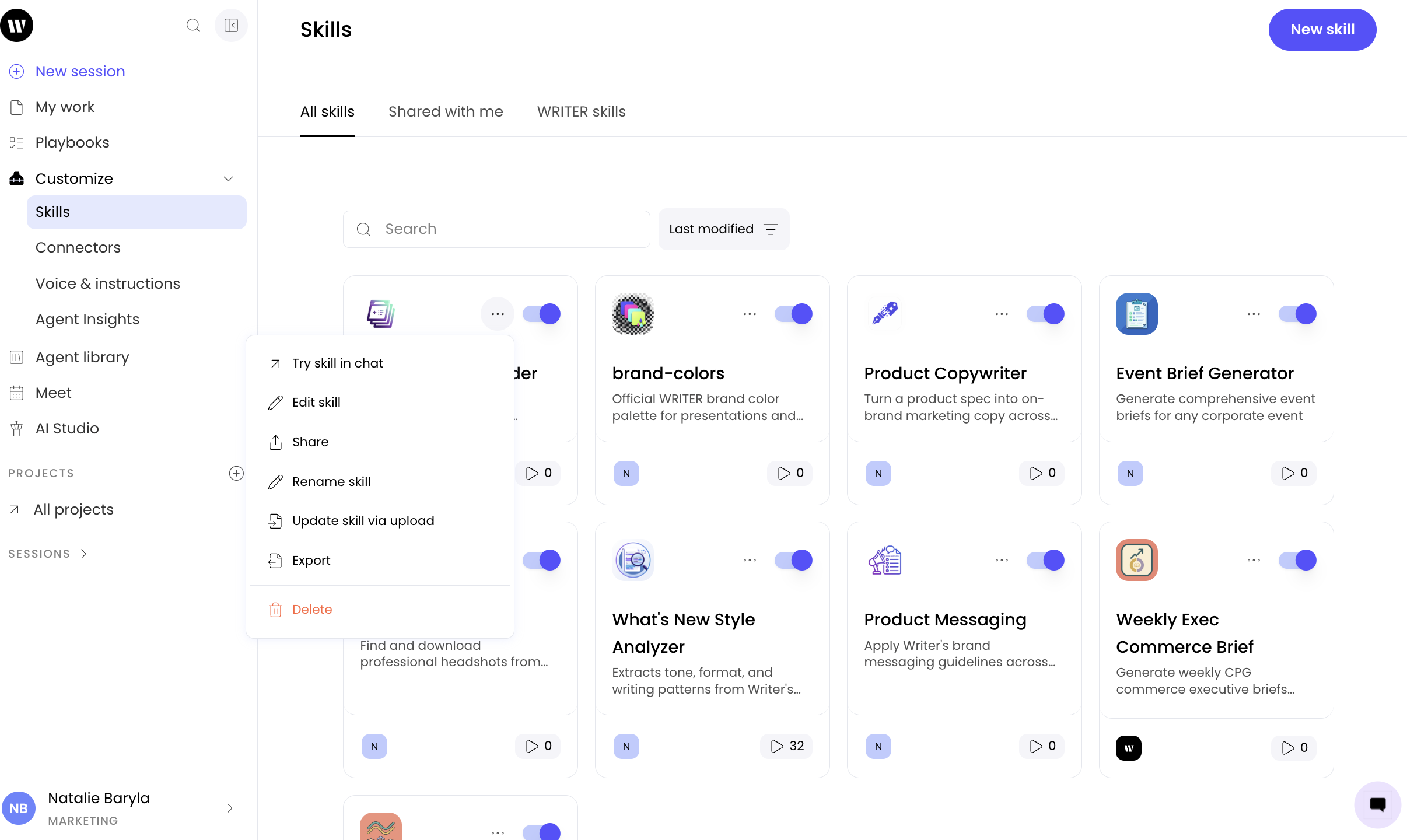The image size is (1407, 840).
Task: View All projects
Action: click(x=62, y=509)
